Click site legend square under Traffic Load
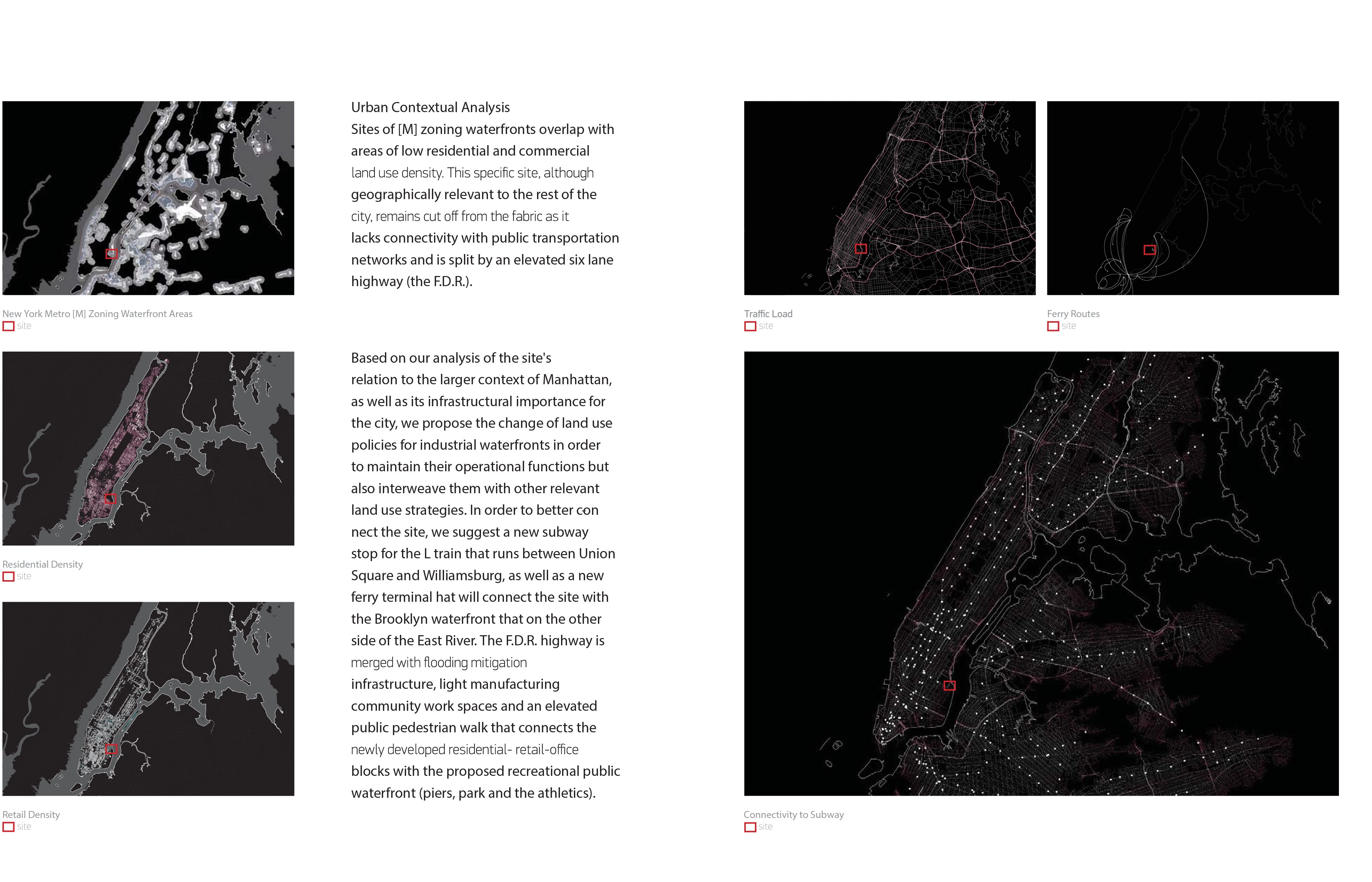1372x882 pixels. (750, 326)
